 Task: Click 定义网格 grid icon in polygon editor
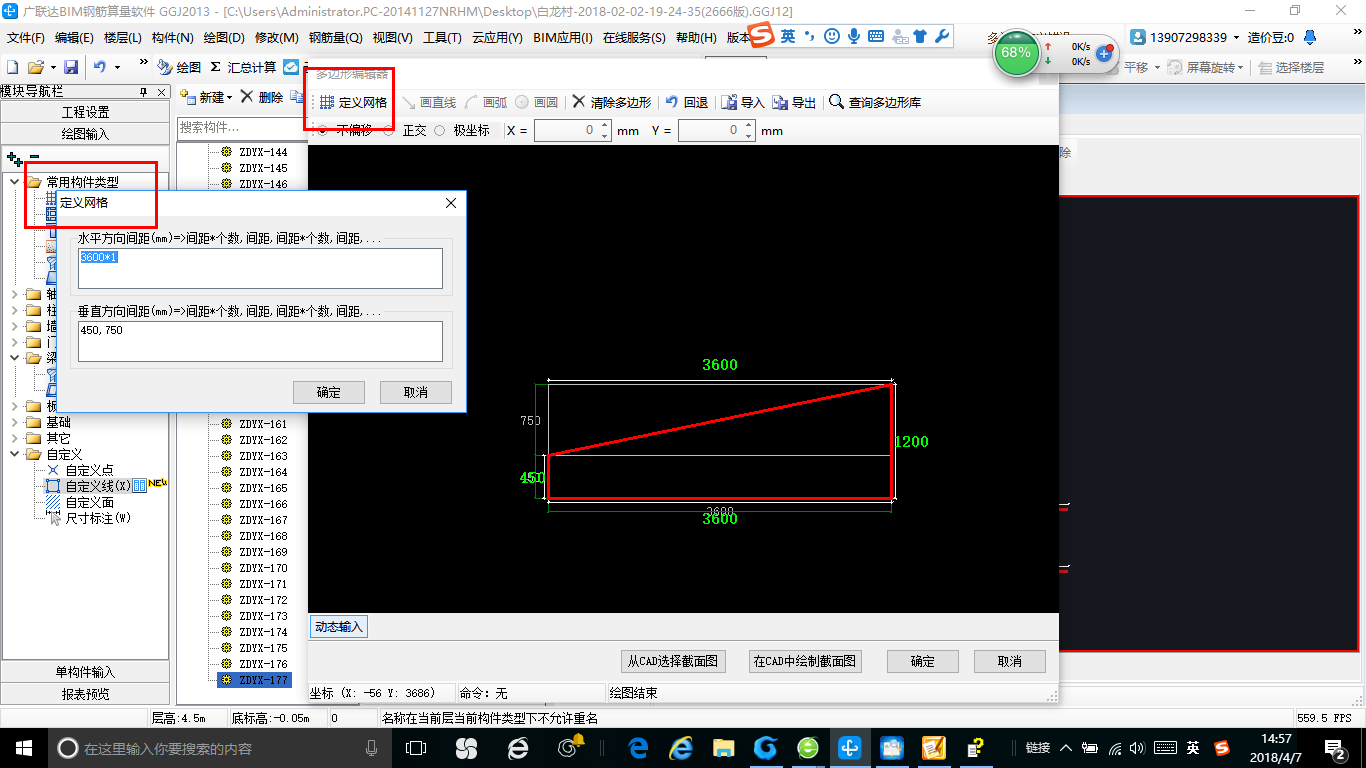[327, 102]
